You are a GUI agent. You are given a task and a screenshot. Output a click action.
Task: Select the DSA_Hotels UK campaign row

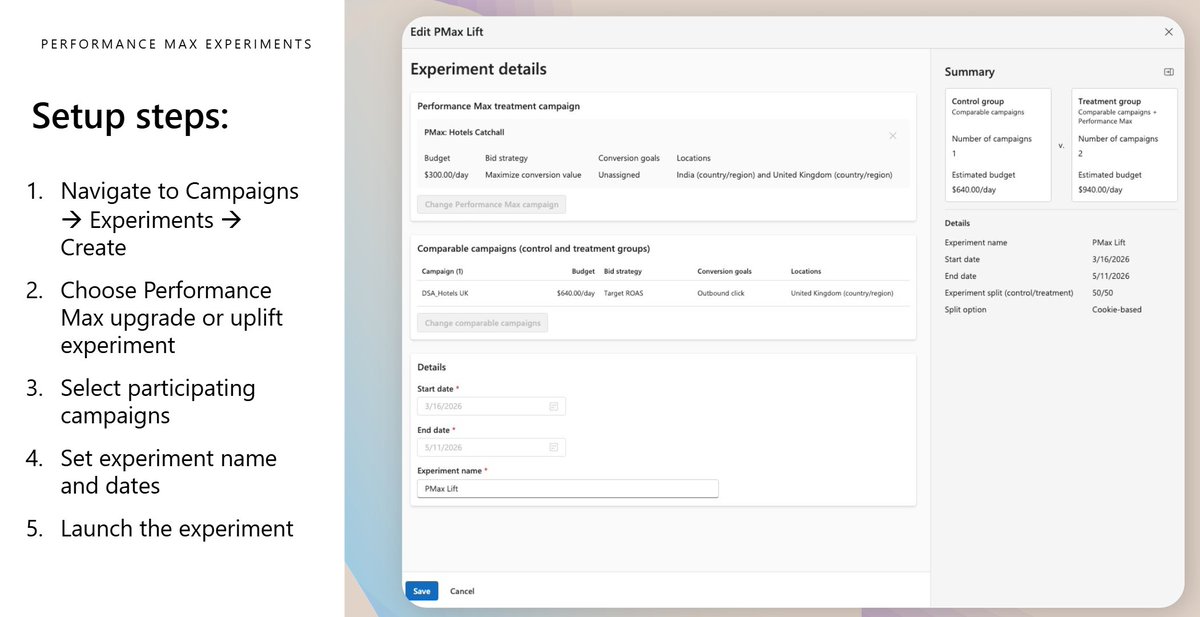[x=663, y=293]
